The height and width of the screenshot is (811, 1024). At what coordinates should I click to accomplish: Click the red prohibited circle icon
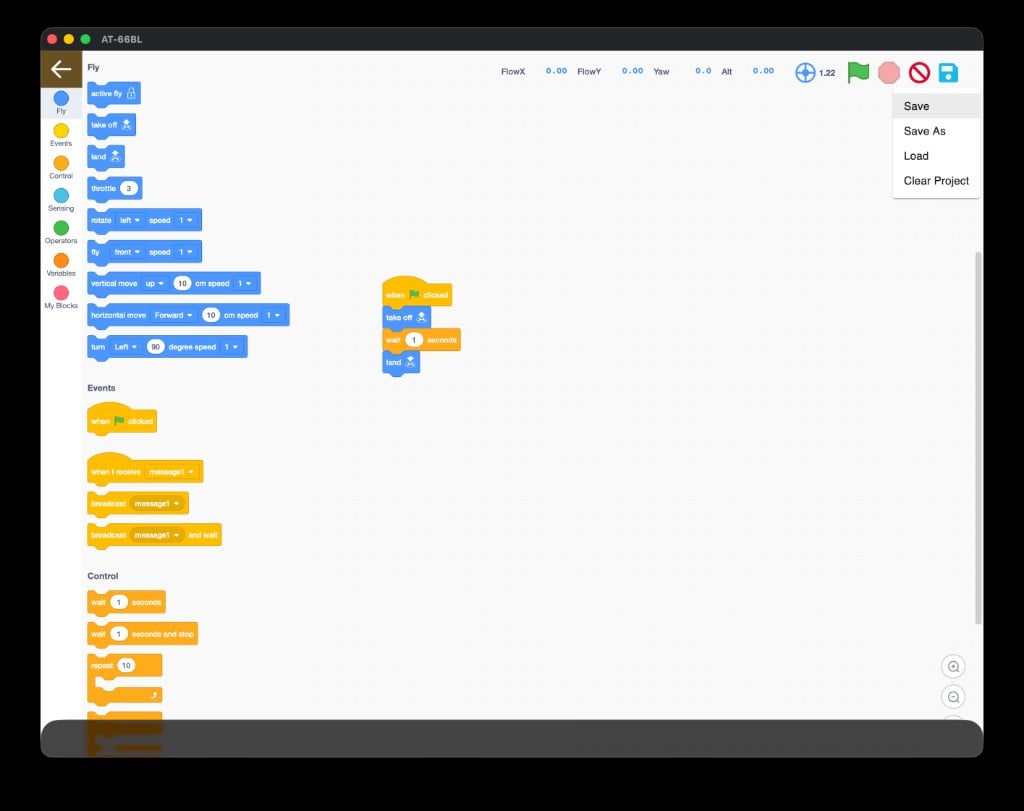919,72
